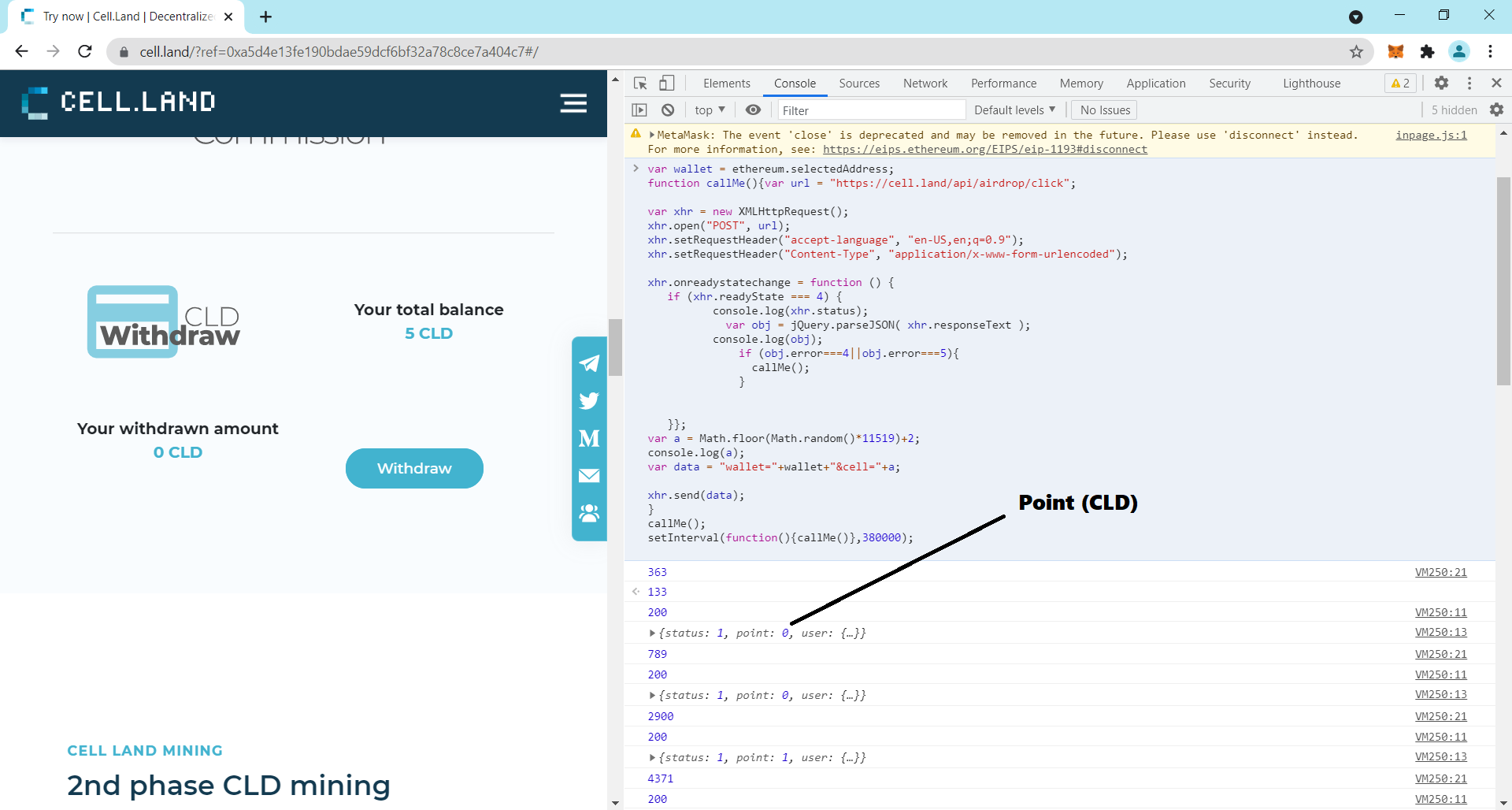Click the warnings count badge
The width and height of the screenshot is (1512, 810).
1400,83
